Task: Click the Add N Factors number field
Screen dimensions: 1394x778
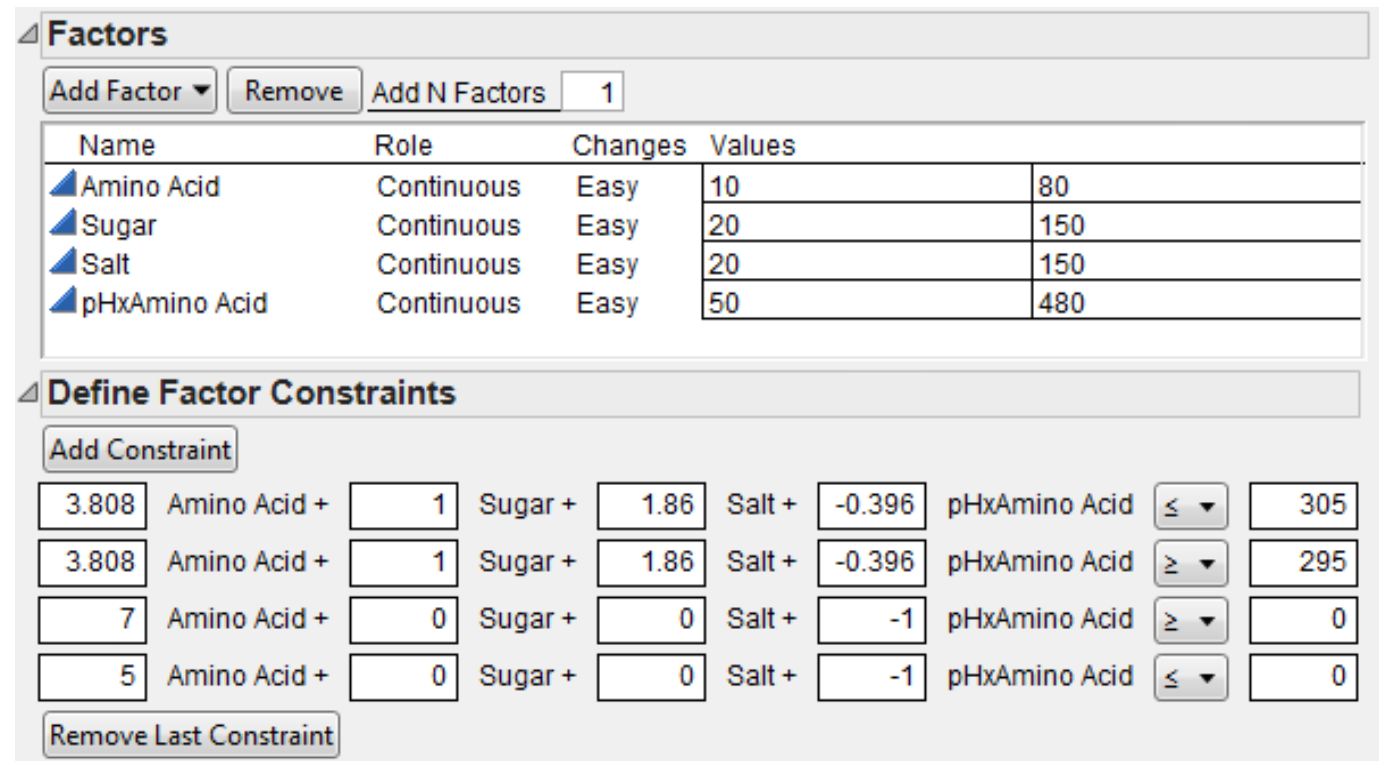Action: [x=593, y=94]
